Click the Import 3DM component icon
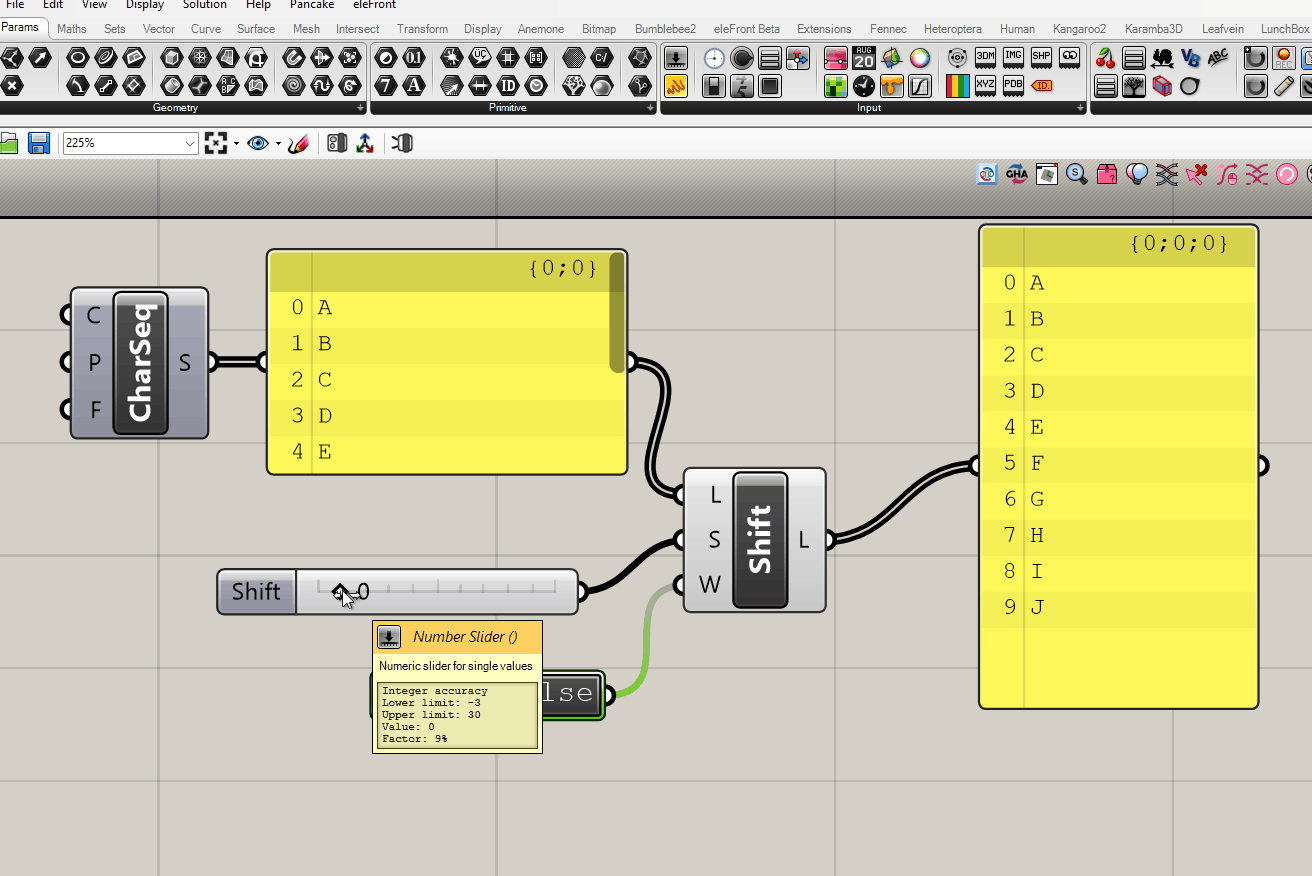Viewport: 1312px width, 876px height. pos(985,58)
